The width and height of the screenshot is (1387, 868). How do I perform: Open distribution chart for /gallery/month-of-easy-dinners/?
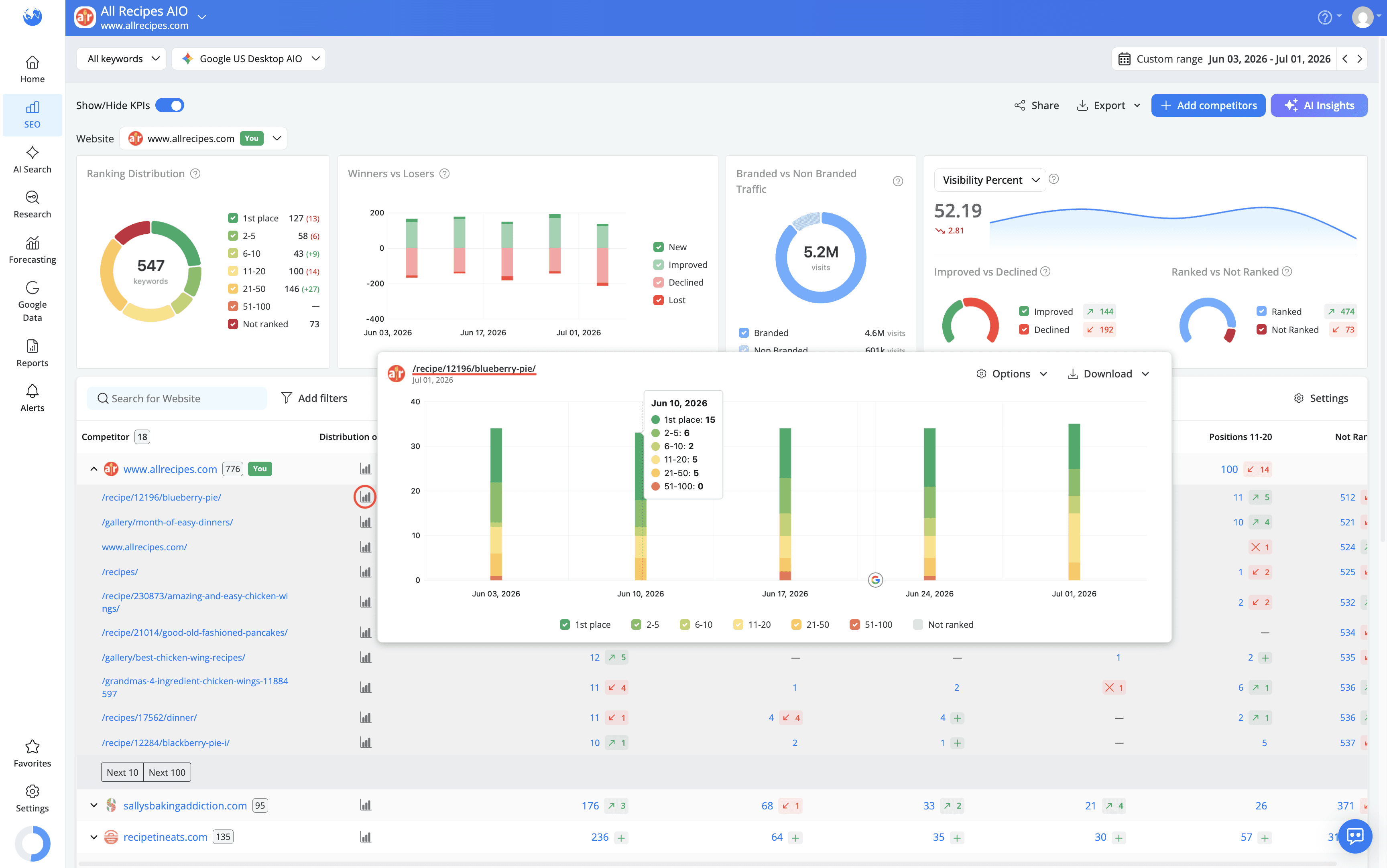point(365,522)
